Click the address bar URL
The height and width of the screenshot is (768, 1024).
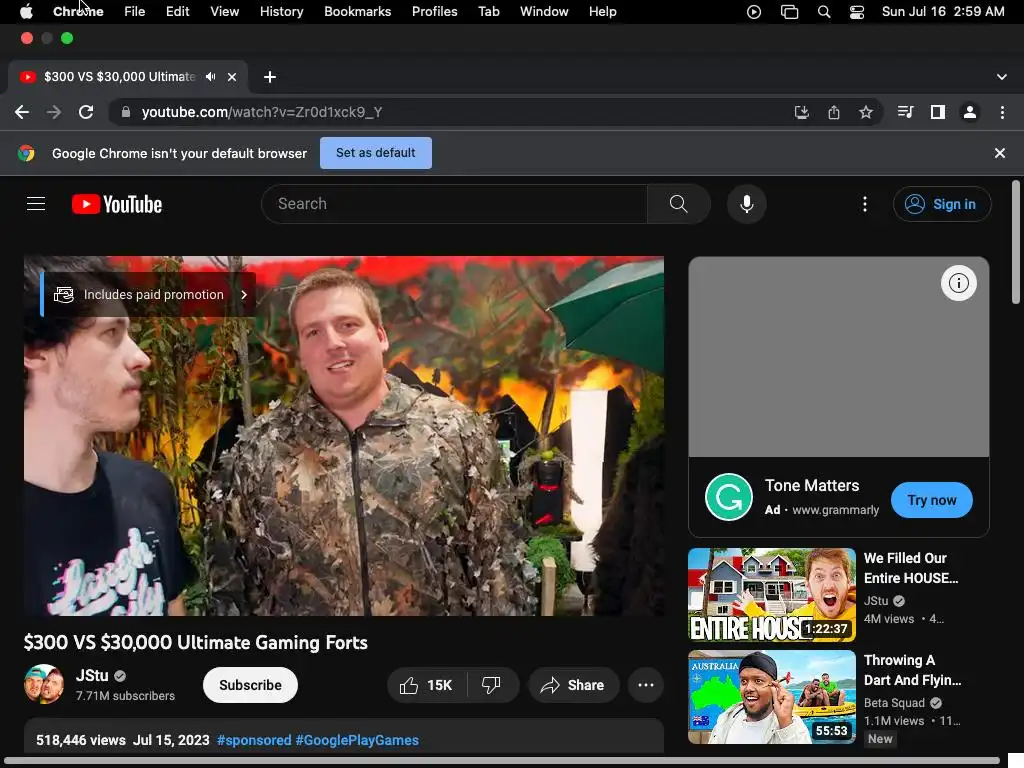[262, 112]
